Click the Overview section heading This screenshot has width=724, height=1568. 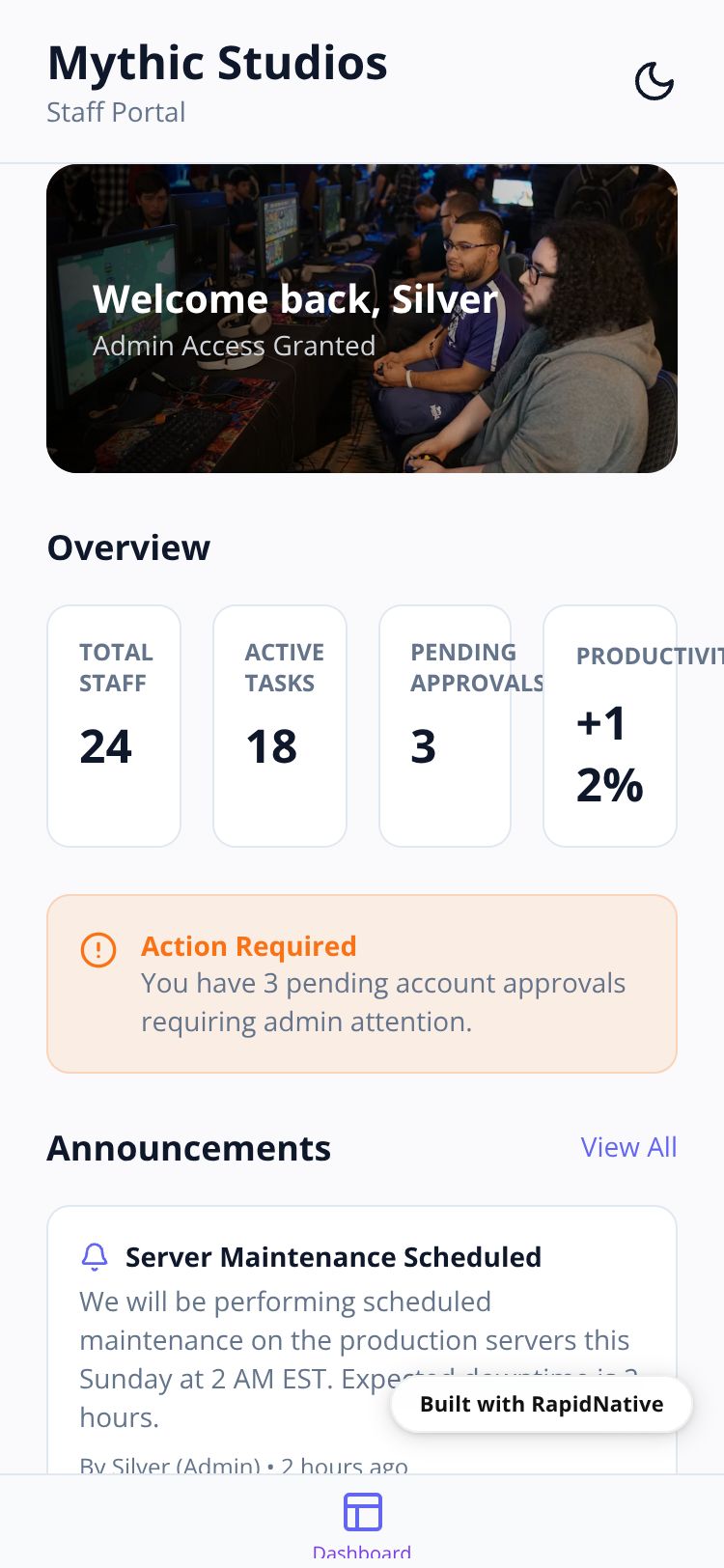pyautogui.click(x=128, y=547)
